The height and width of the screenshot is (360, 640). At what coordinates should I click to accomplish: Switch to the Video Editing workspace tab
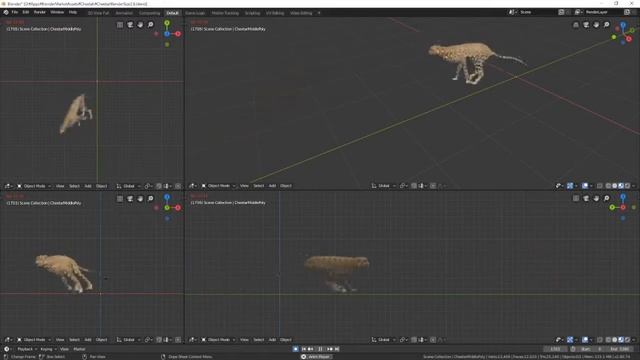coord(301,13)
